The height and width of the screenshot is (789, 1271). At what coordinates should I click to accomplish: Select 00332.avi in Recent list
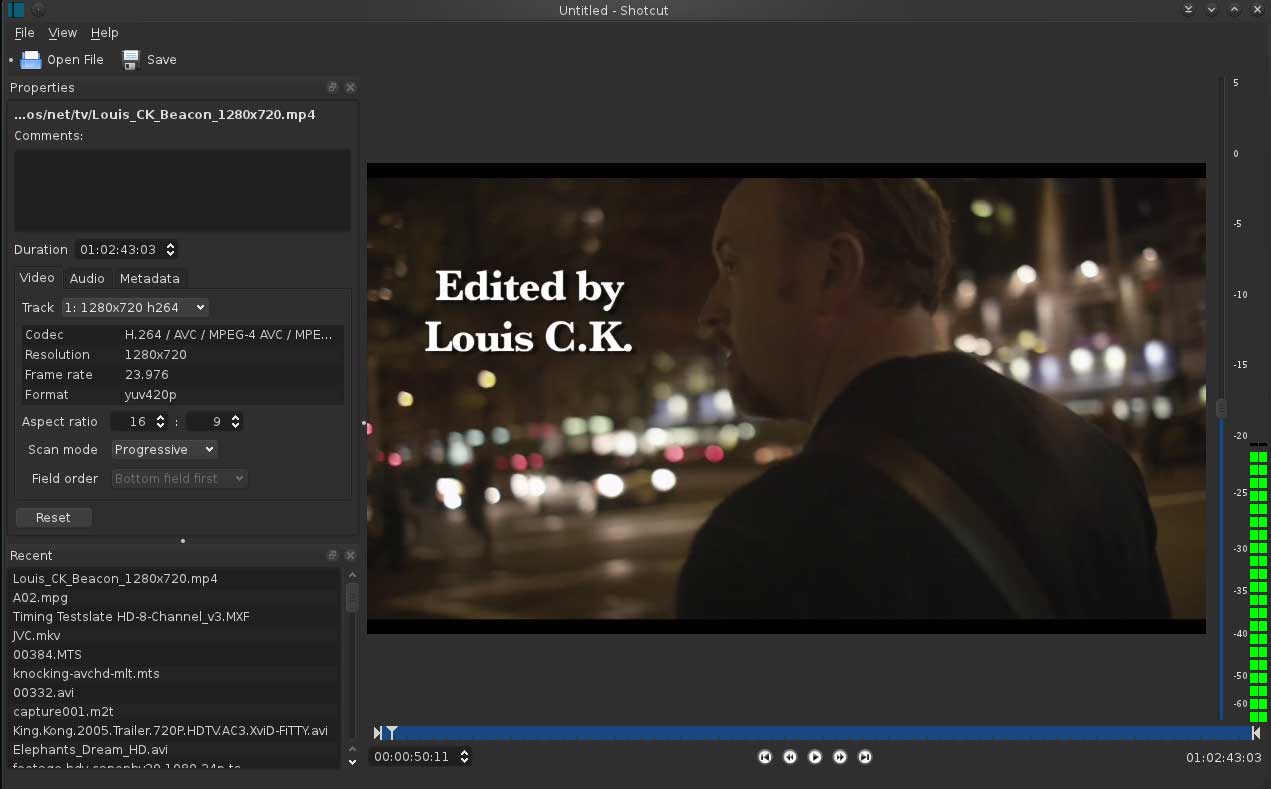tap(175, 693)
